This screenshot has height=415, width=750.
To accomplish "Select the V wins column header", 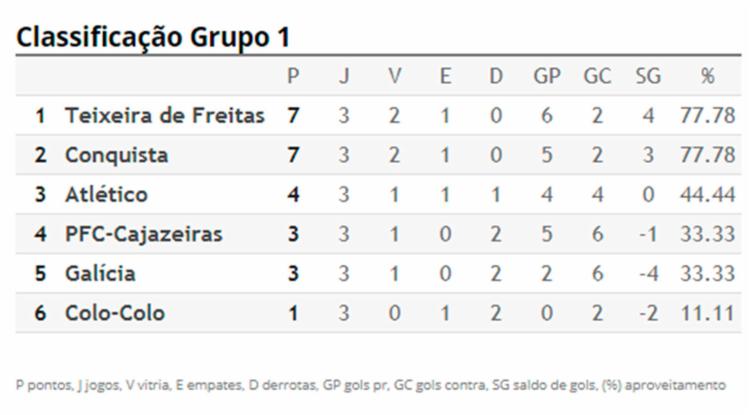I will 395,76.
